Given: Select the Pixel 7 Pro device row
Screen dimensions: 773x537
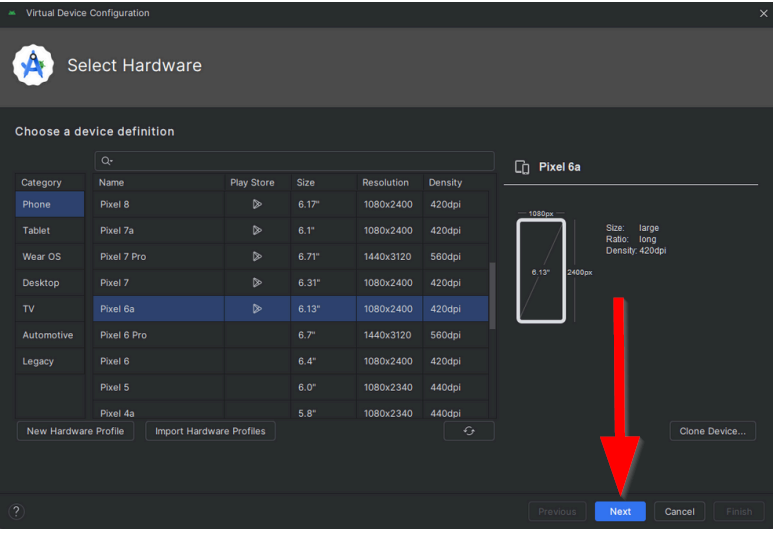Looking at the screenshot, I should [x=291, y=256].
